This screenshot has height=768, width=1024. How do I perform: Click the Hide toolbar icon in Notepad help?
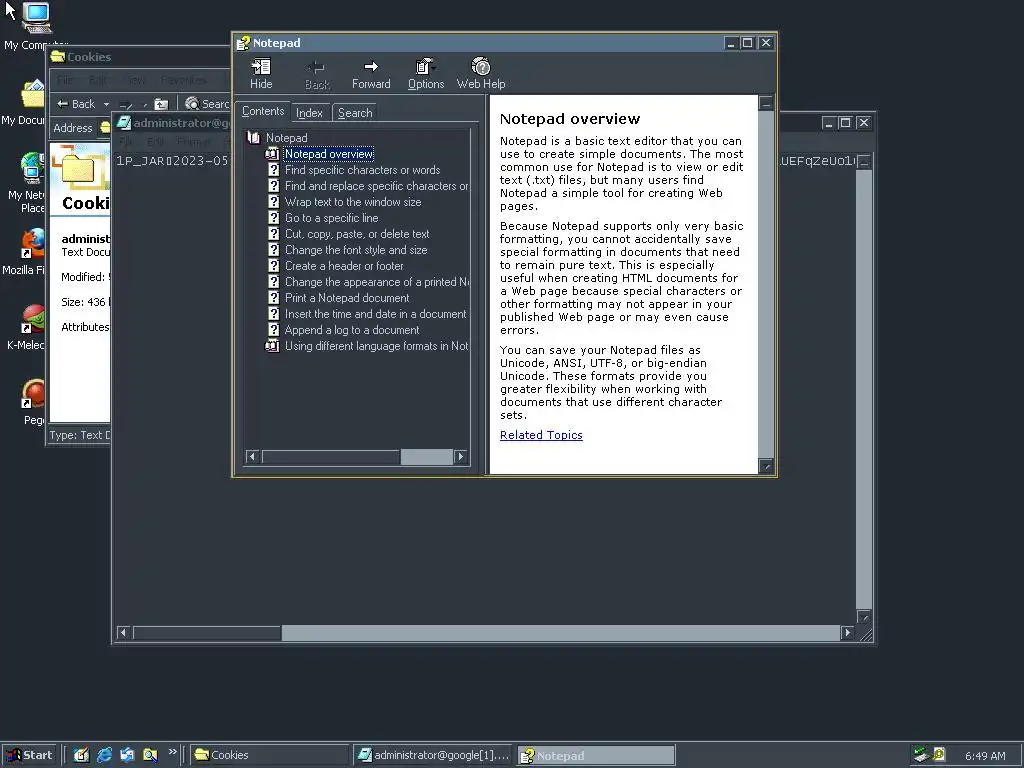point(261,73)
